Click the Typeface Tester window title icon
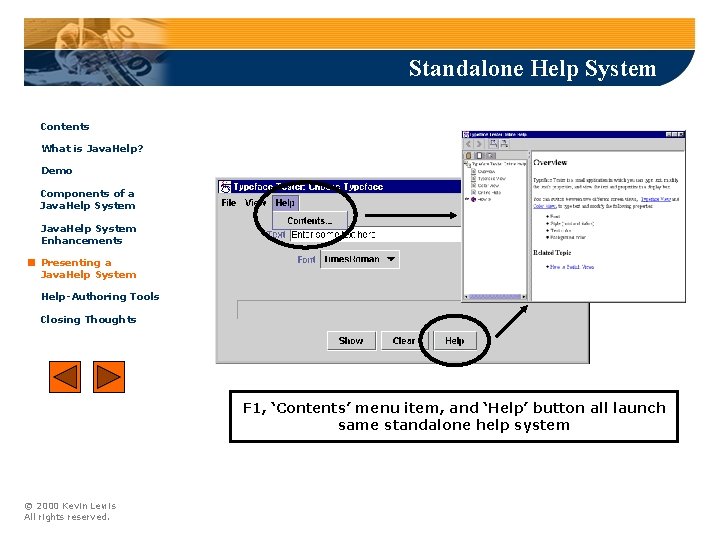This screenshot has height=540, width=720. pos(225,187)
